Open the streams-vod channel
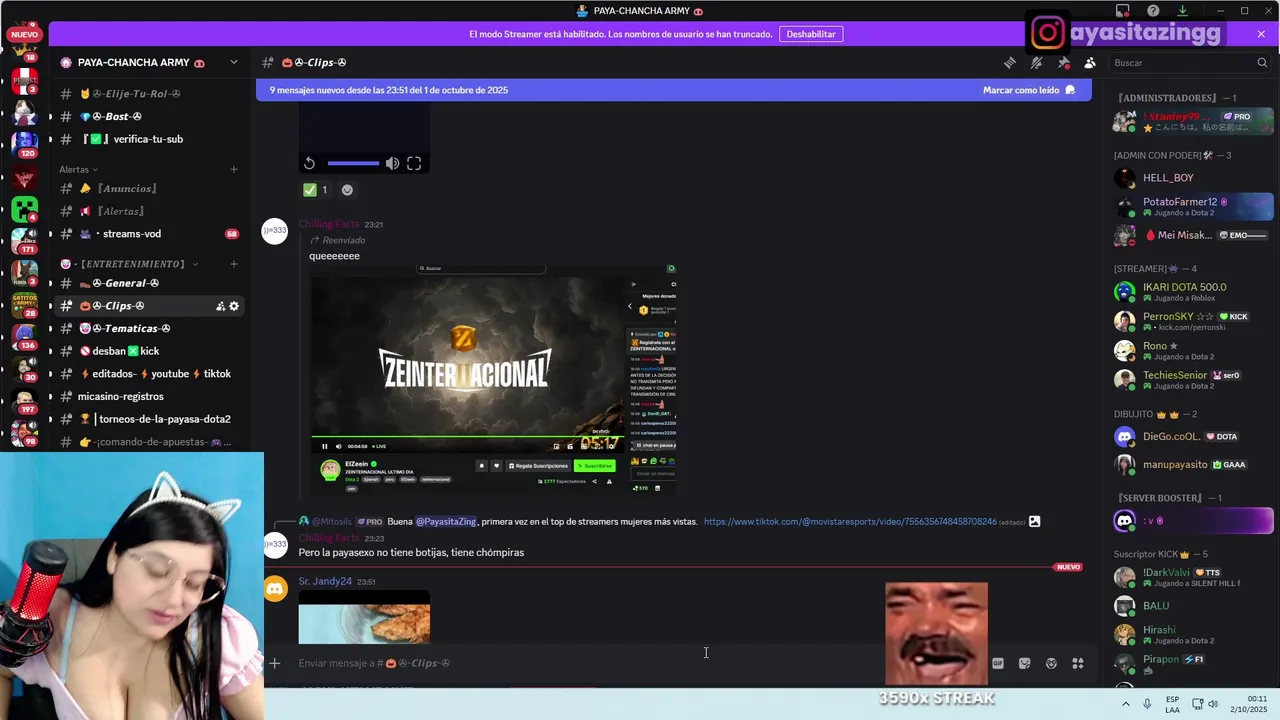The image size is (1280, 720). coord(148,234)
